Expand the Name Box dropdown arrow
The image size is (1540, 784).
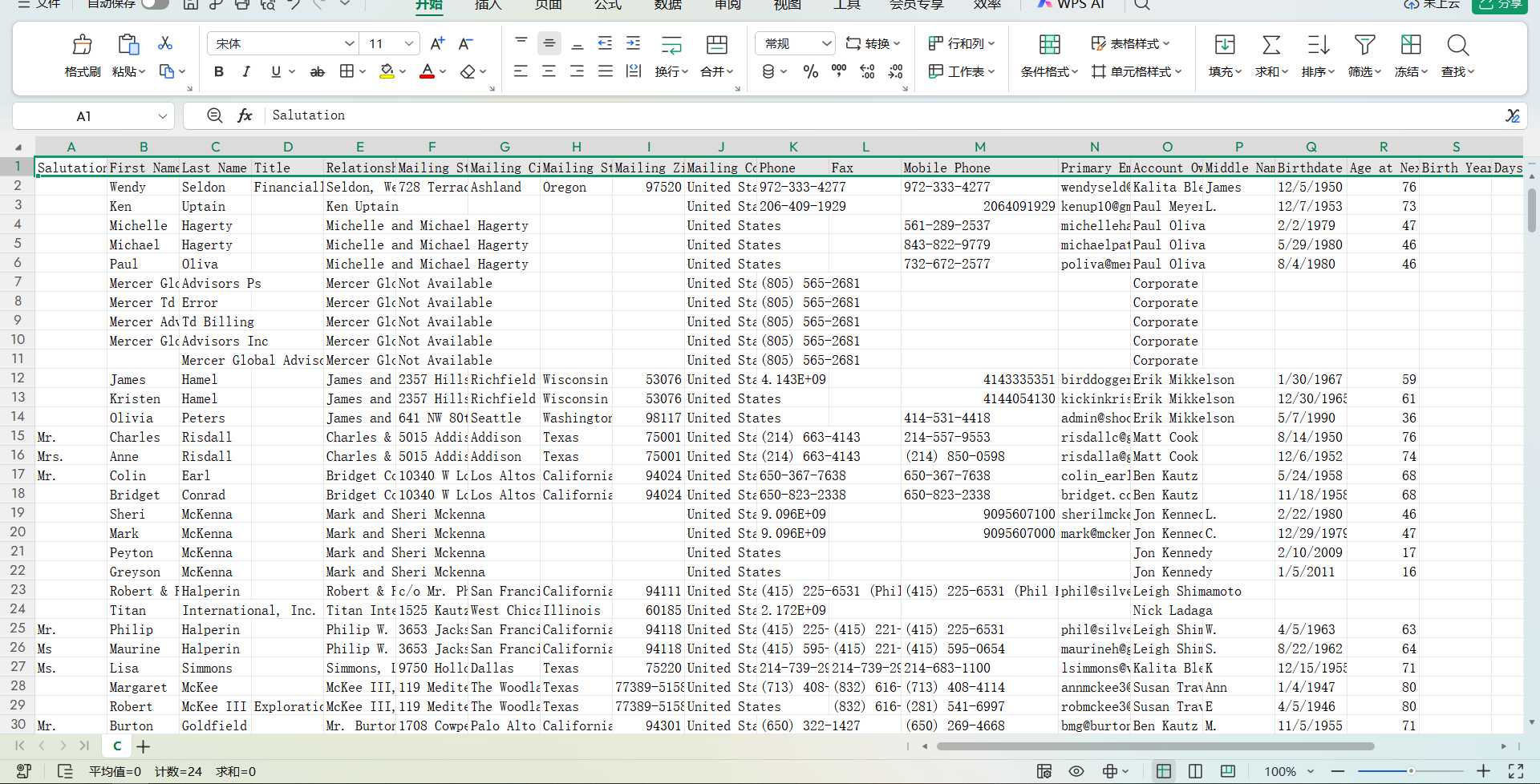click(x=162, y=116)
